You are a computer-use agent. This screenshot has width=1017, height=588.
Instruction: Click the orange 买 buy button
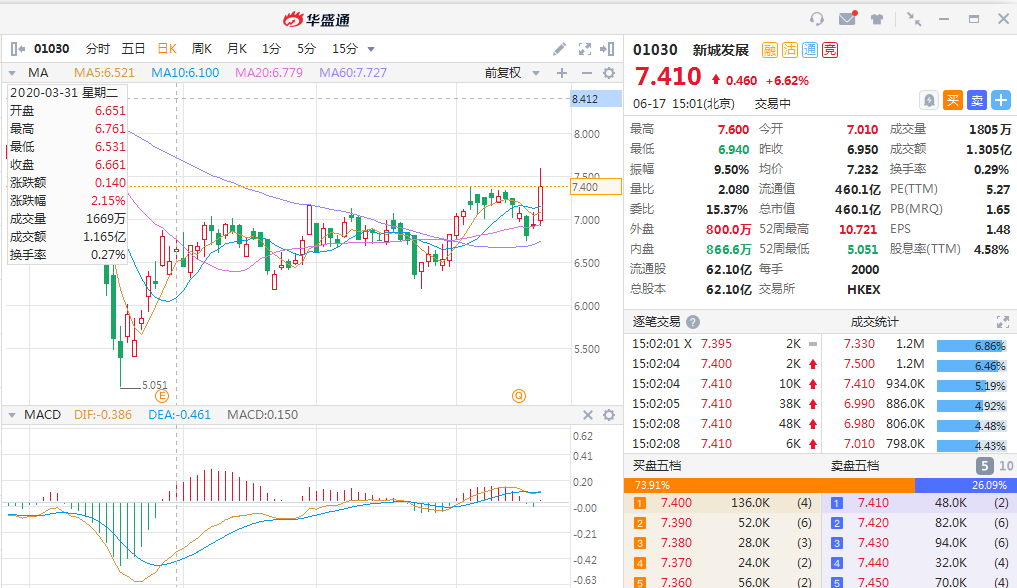click(953, 100)
